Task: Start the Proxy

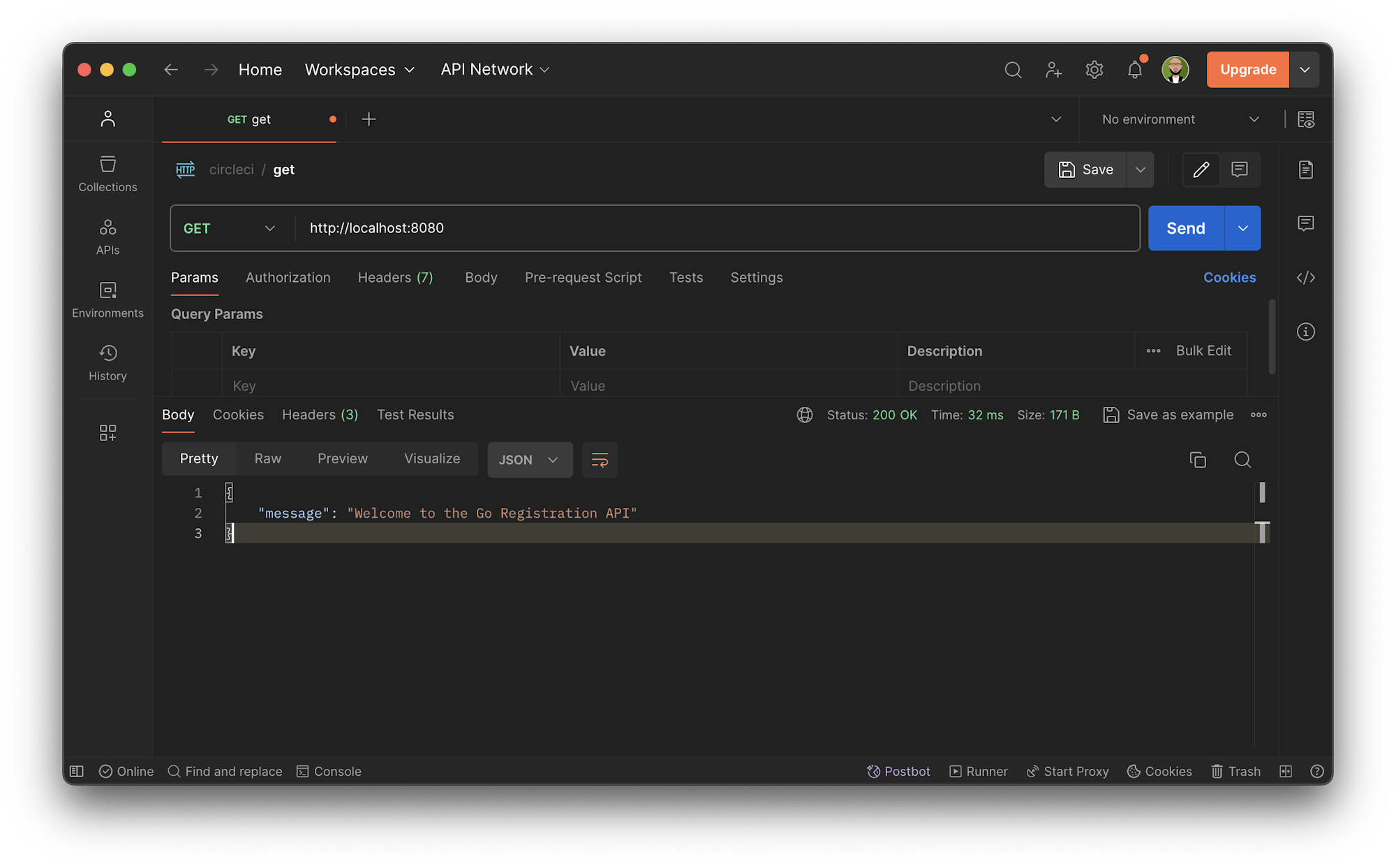Action: (1068, 771)
